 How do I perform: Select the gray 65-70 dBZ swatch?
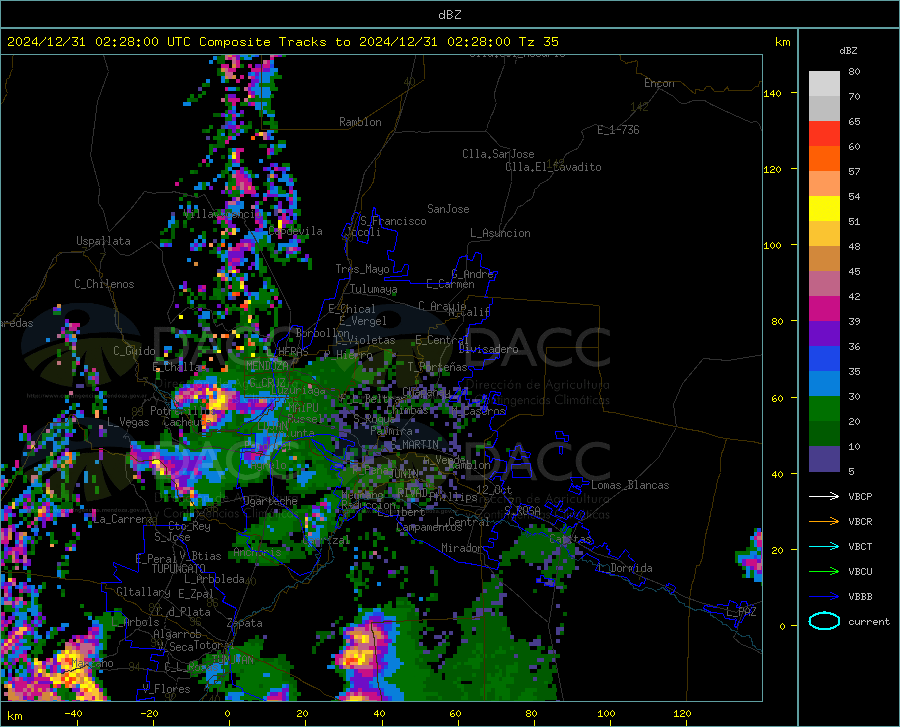(x=824, y=108)
